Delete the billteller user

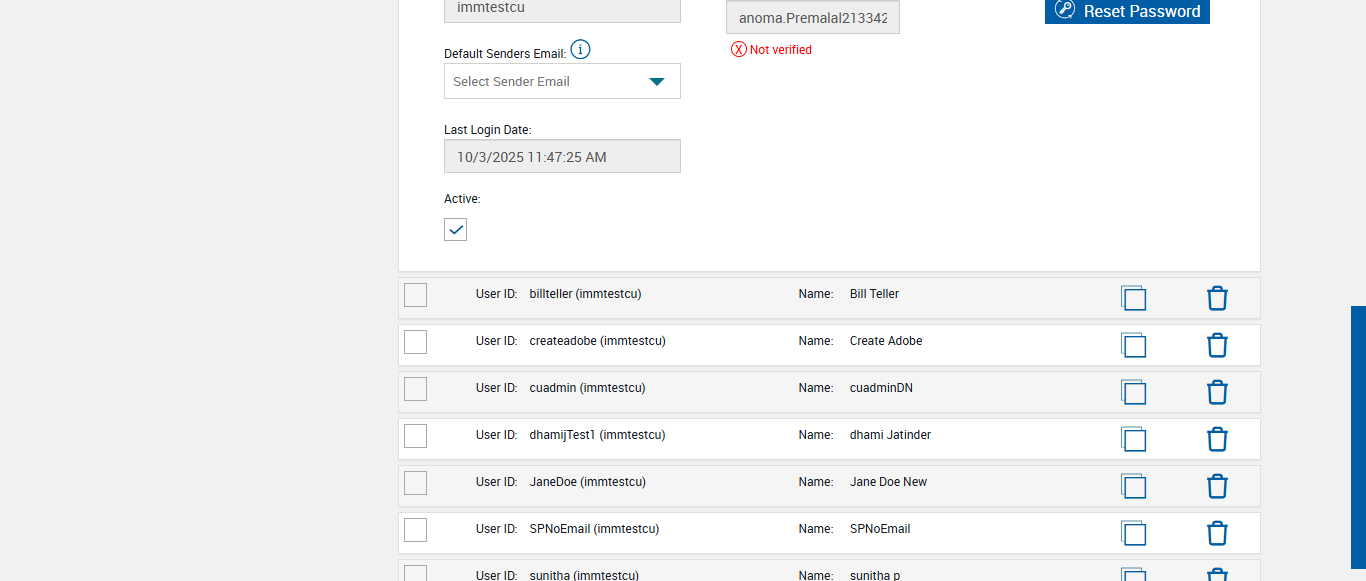coord(1217,298)
